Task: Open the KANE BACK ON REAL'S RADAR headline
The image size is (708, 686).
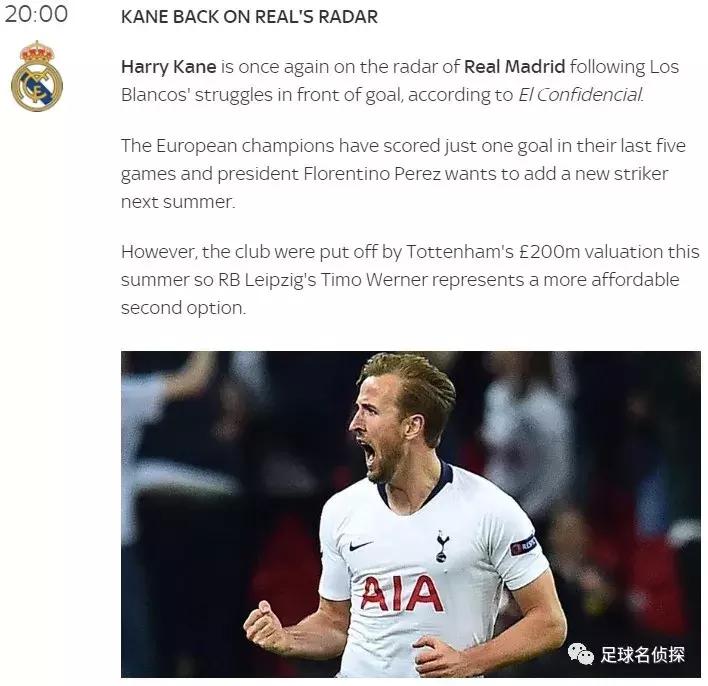Action: 249,17
